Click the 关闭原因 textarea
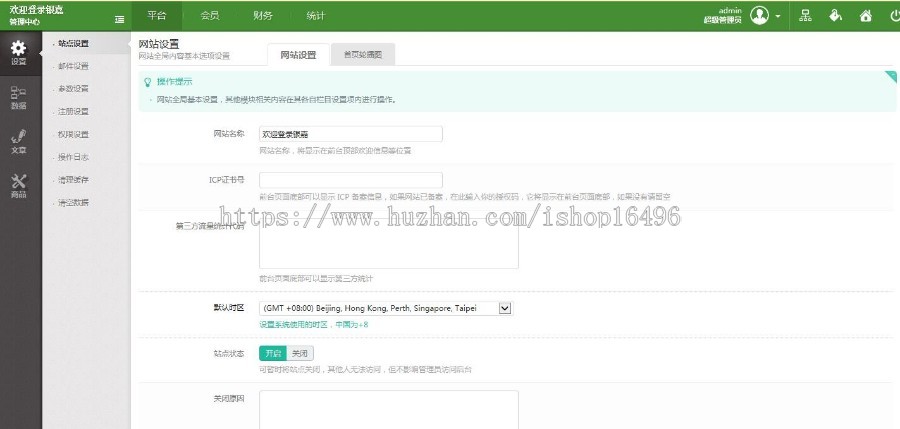This screenshot has height=429, width=900. click(x=389, y=409)
